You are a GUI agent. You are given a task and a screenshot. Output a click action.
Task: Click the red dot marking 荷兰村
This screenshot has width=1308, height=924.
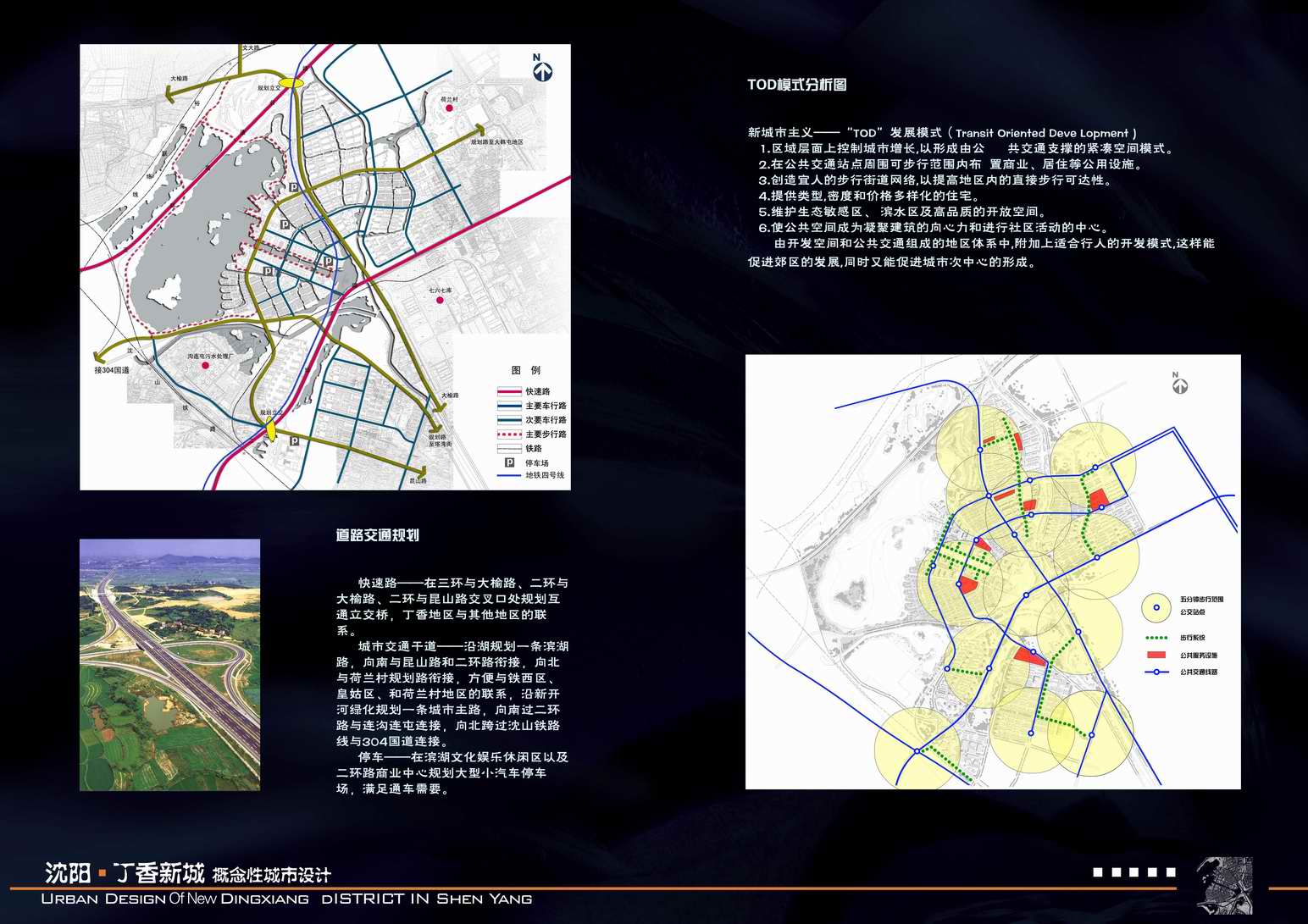(x=450, y=108)
